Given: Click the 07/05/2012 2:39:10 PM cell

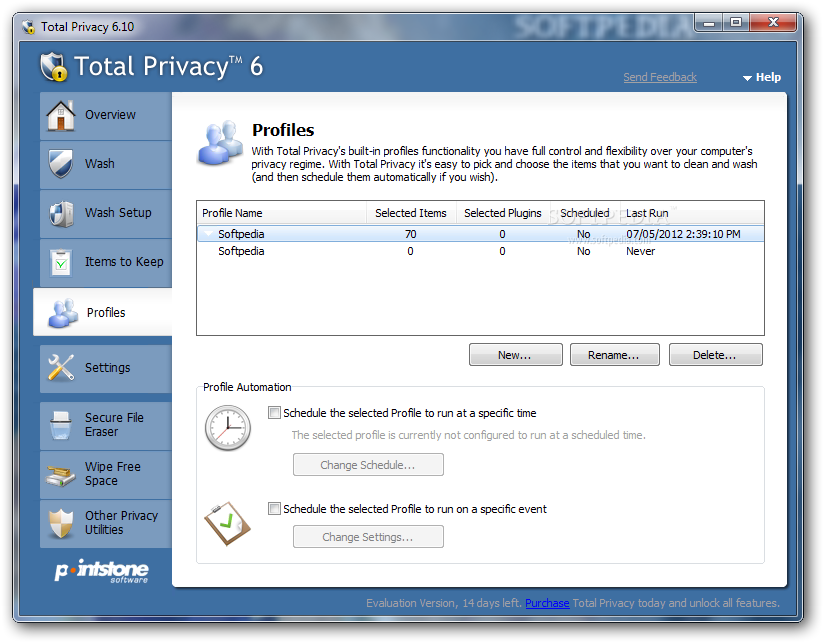Looking at the screenshot, I should point(683,234).
